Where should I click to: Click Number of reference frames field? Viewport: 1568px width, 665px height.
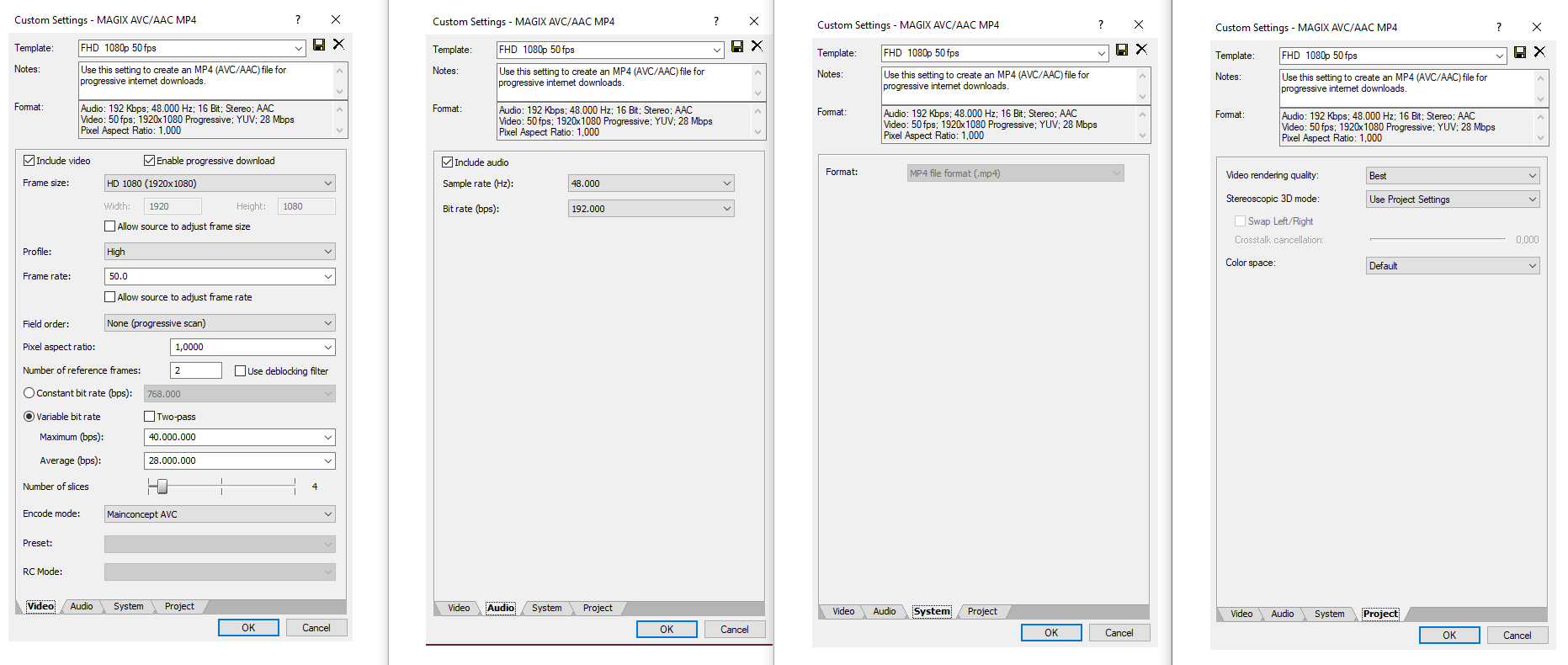tap(196, 370)
